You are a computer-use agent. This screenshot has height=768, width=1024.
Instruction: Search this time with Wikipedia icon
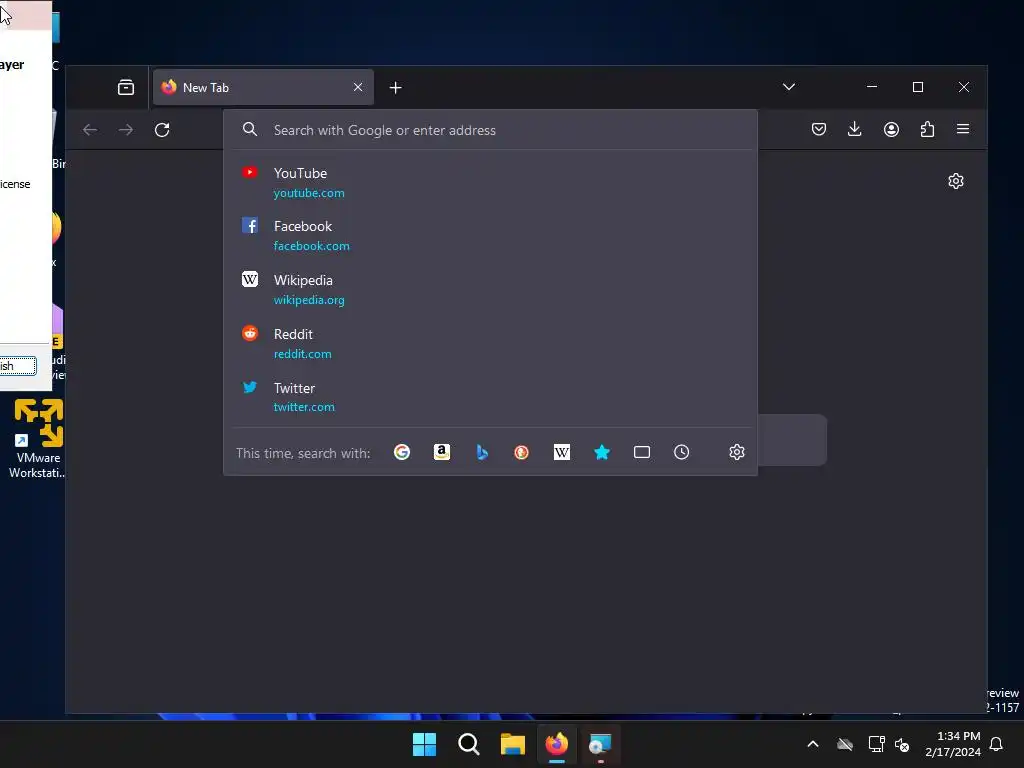click(562, 452)
